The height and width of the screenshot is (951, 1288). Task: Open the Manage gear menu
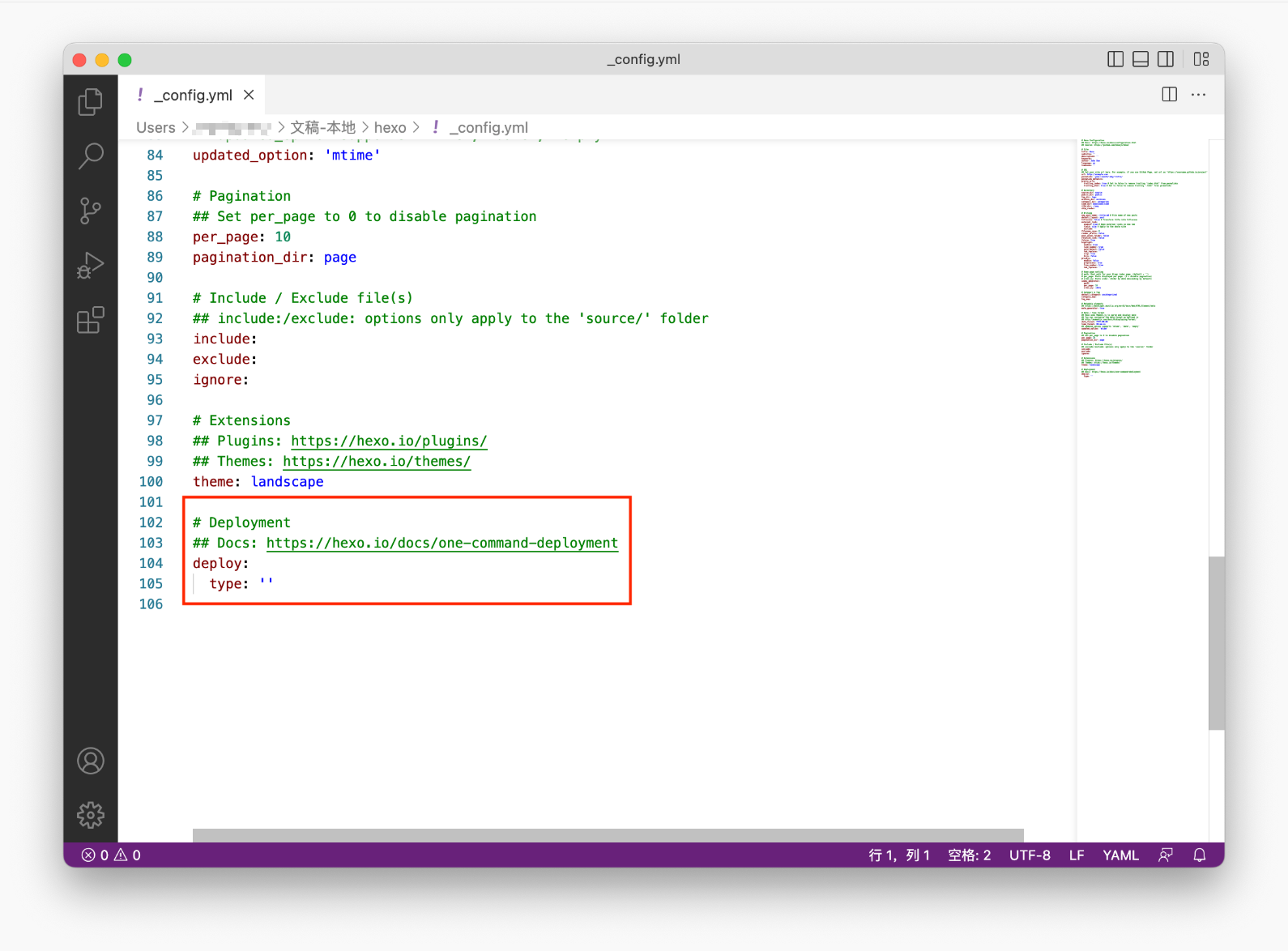91,814
